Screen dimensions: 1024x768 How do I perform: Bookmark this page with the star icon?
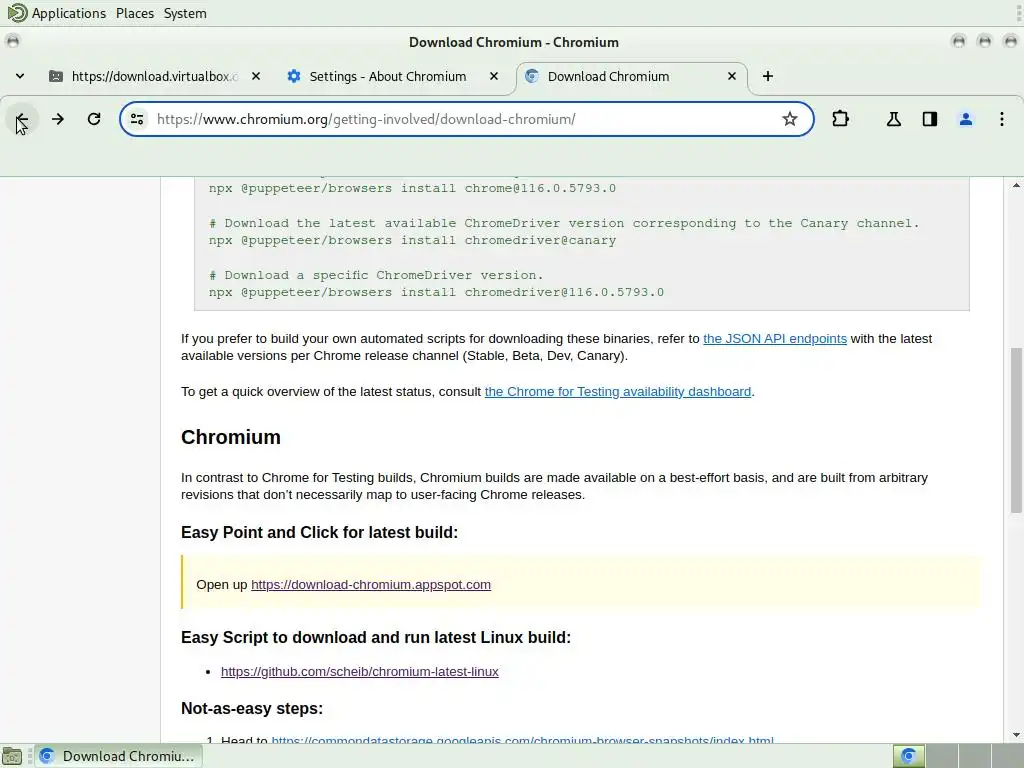pos(790,120)
